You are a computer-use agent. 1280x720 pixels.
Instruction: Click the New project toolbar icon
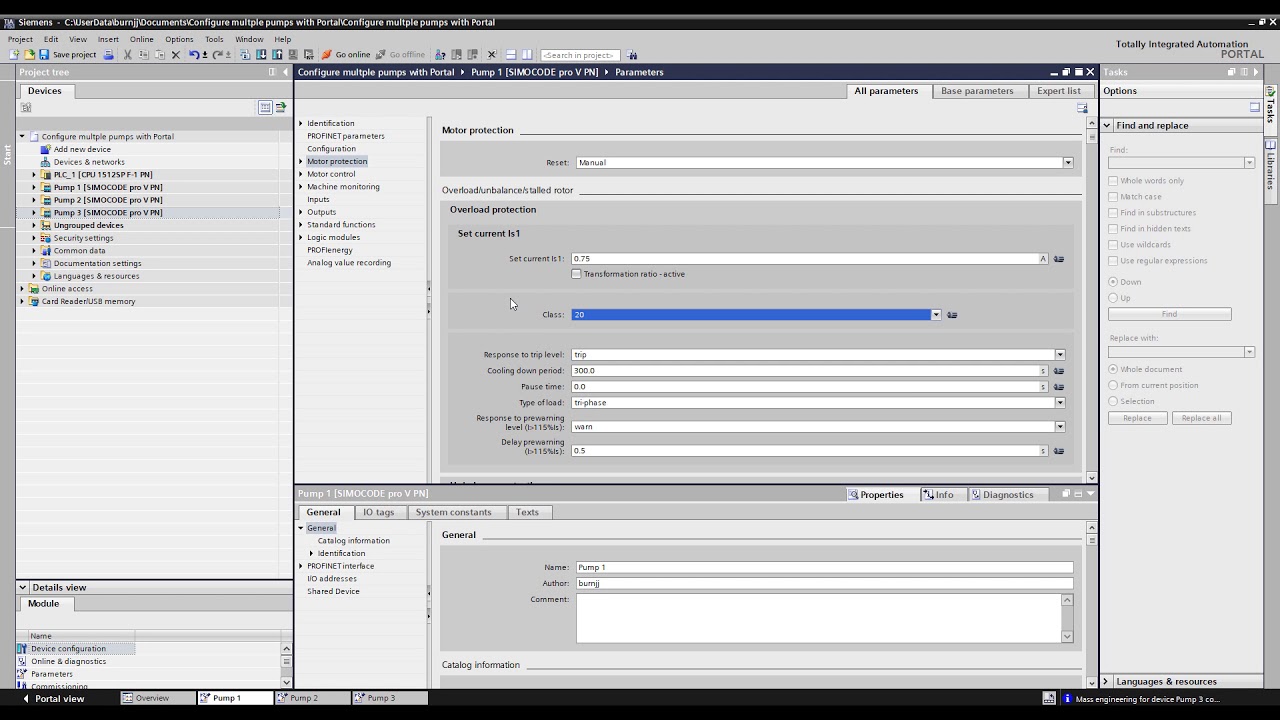[x=14, y=55]
